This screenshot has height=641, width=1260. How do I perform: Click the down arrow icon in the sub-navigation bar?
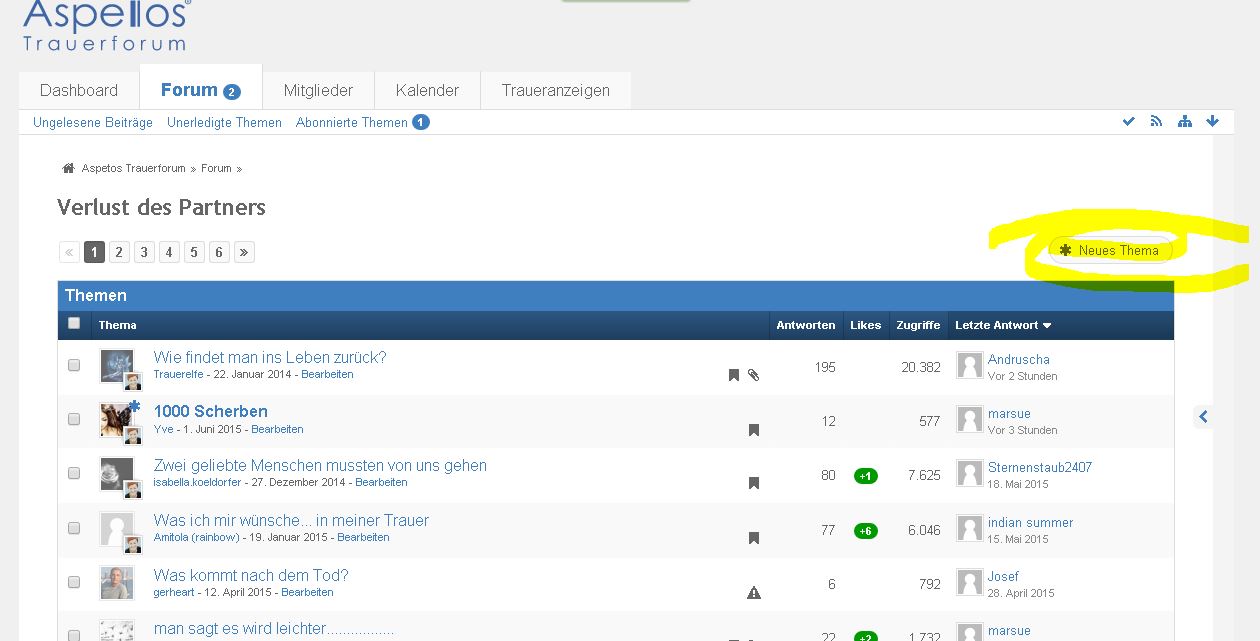(1212, 122)
